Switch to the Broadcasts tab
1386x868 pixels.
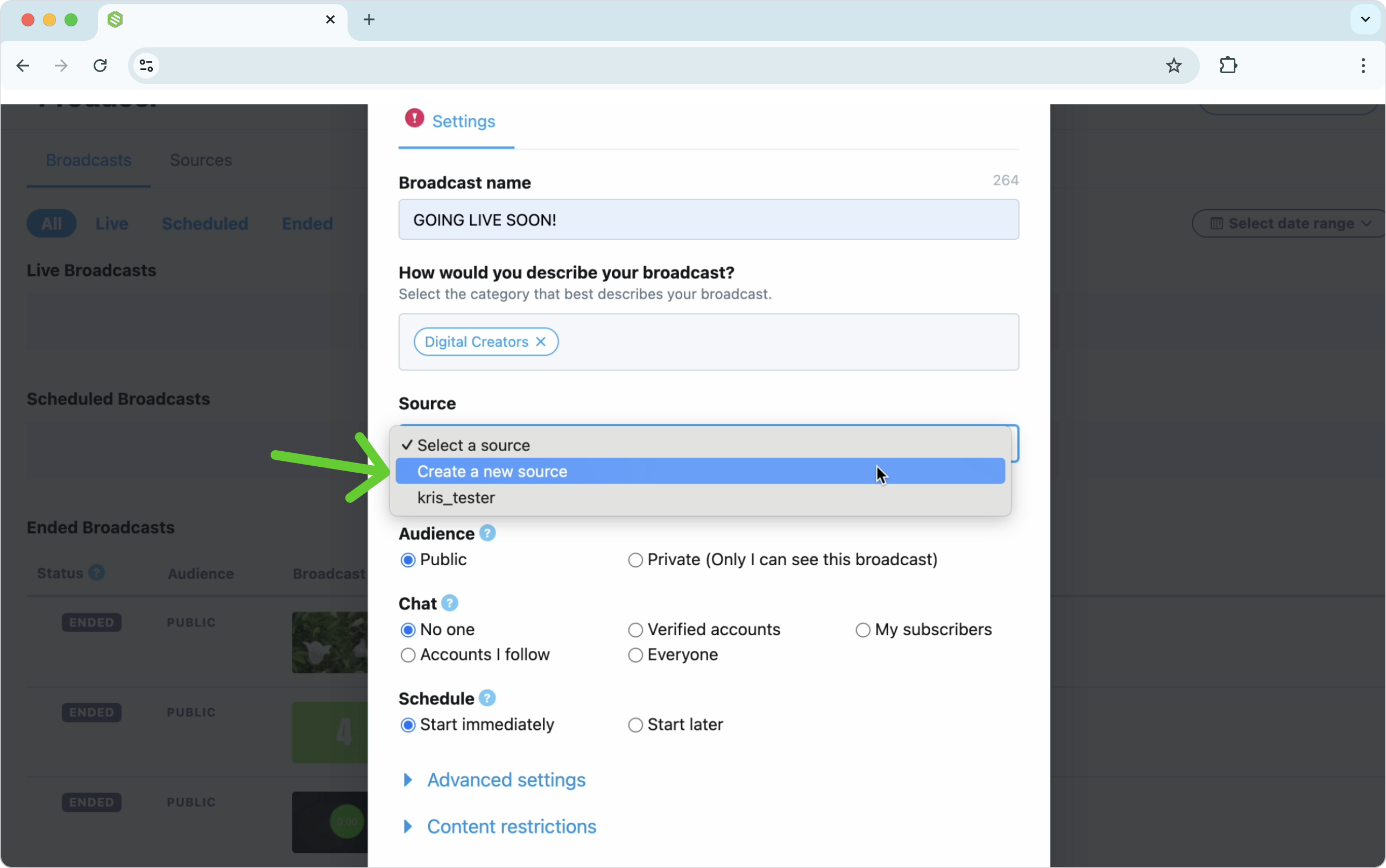[x=88, y=160]
